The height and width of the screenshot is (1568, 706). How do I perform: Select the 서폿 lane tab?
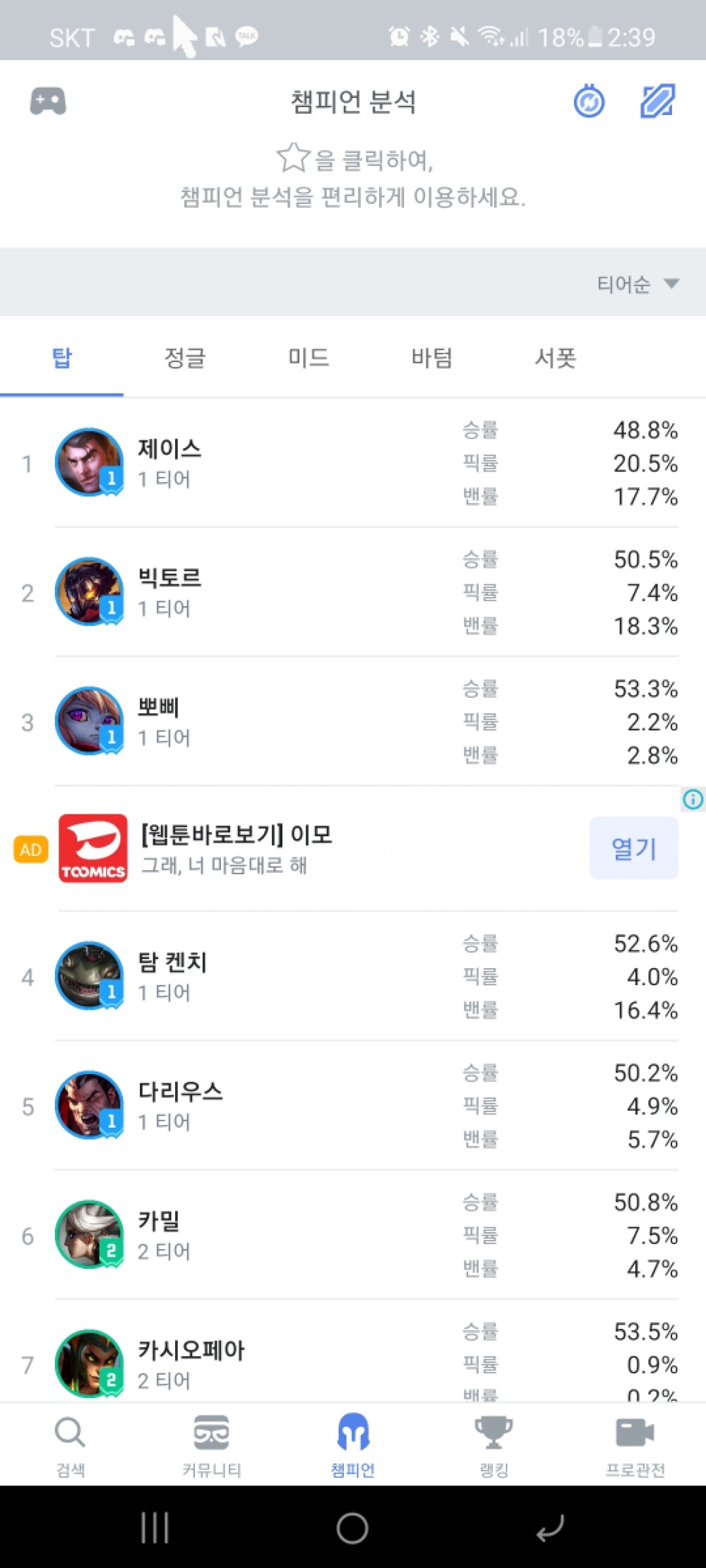[x=556, y=358]
